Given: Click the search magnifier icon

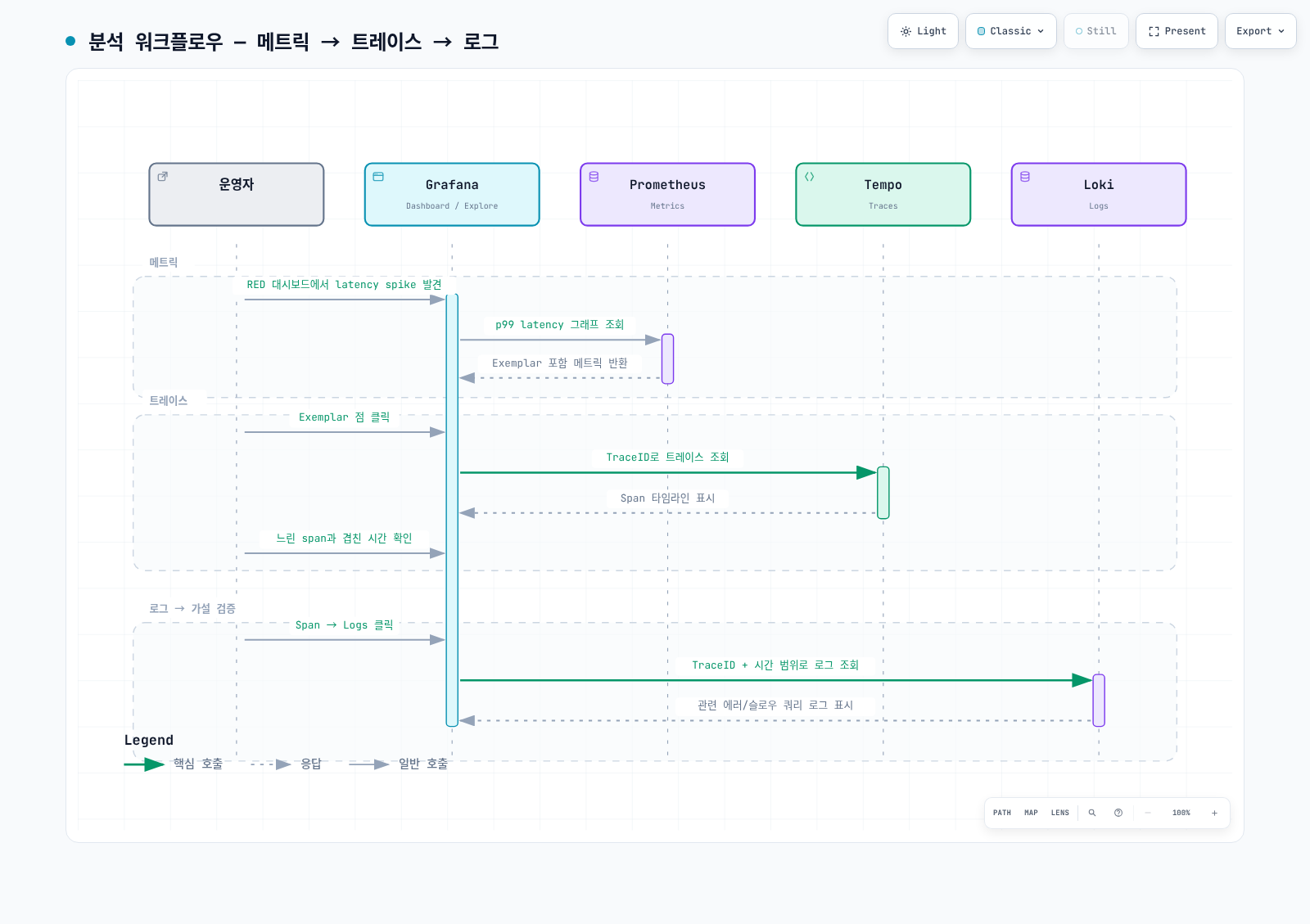Looking at the screenshot, I should [x=1091, y=813].
